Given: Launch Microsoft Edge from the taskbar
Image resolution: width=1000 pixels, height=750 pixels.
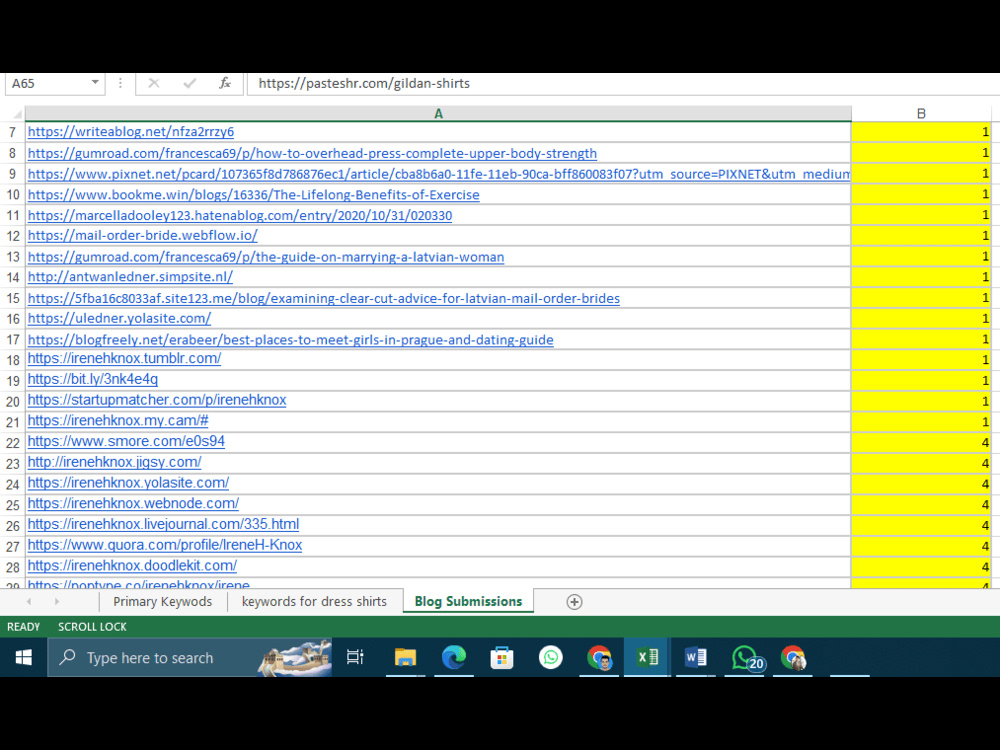Looking at the screenshot, I should click(453, 657).
